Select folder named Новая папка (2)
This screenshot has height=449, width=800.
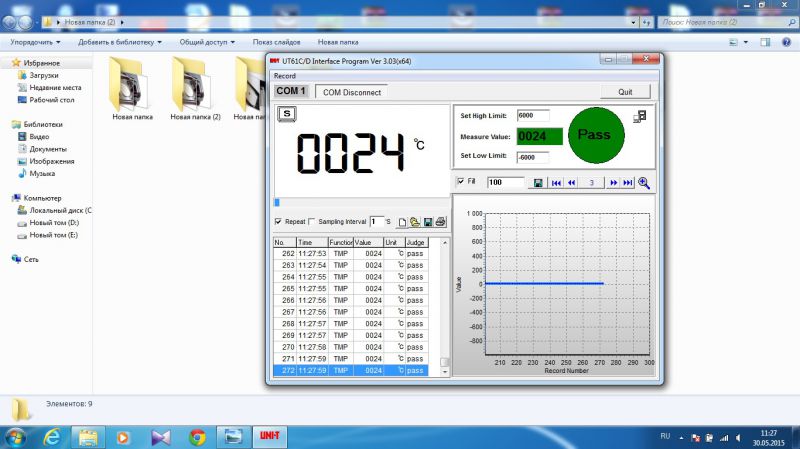[195, 90]
